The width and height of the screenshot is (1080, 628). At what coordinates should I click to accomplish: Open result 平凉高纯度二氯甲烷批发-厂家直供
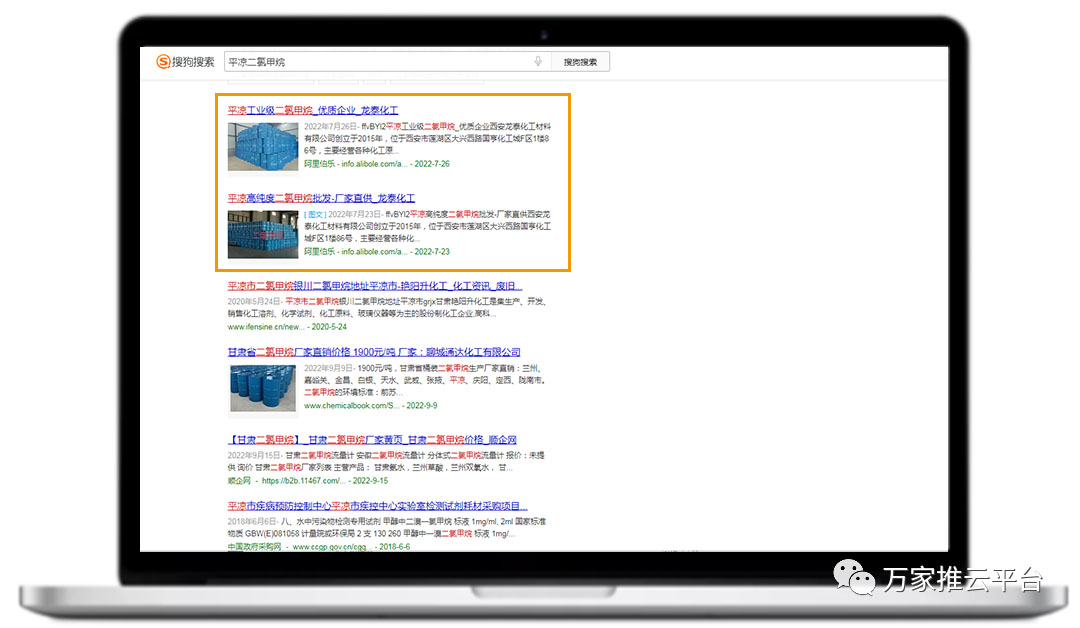pos(321,198)
